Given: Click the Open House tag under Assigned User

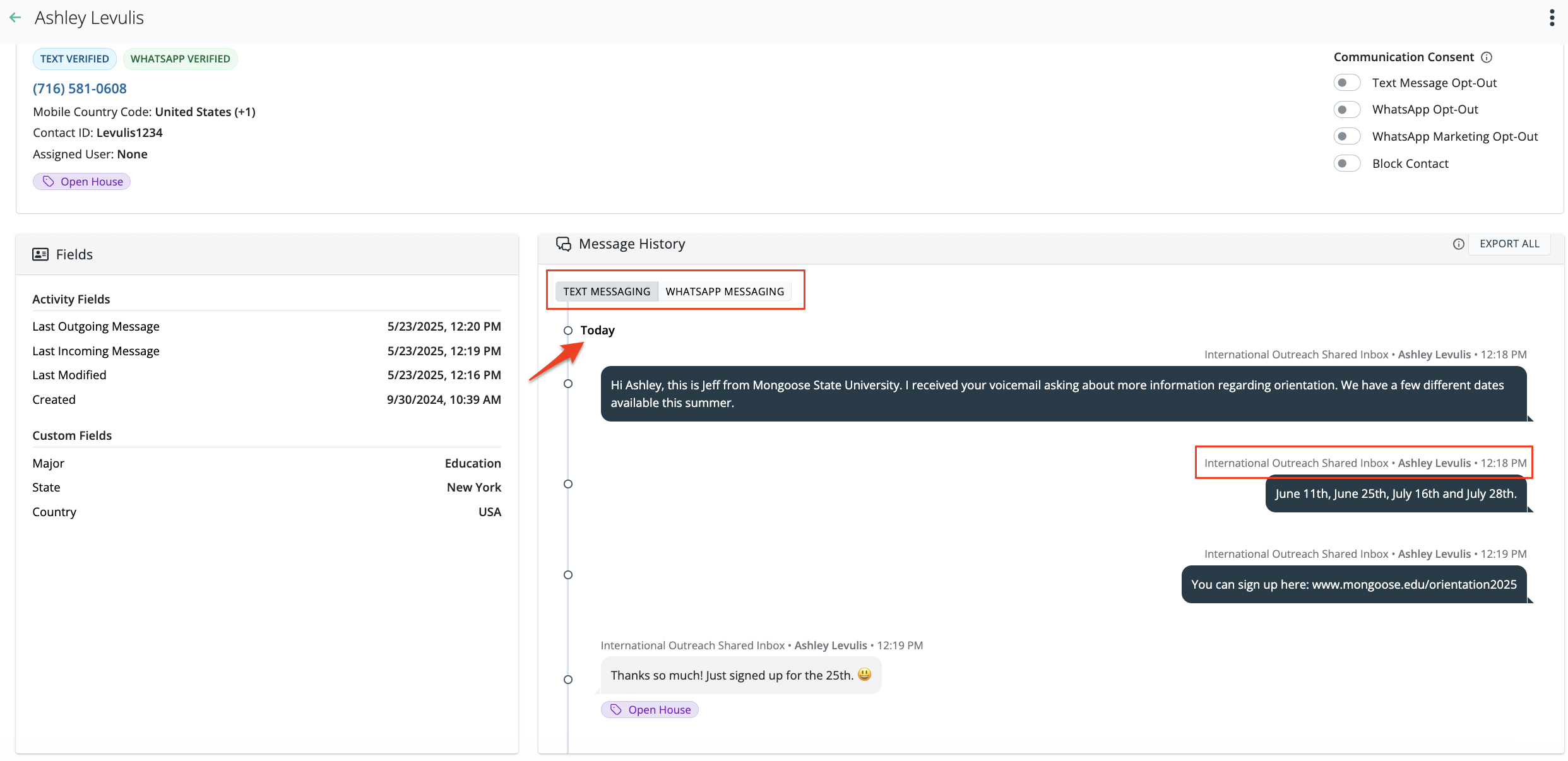Looking at the screenshot, I should (x=82, y=182).
